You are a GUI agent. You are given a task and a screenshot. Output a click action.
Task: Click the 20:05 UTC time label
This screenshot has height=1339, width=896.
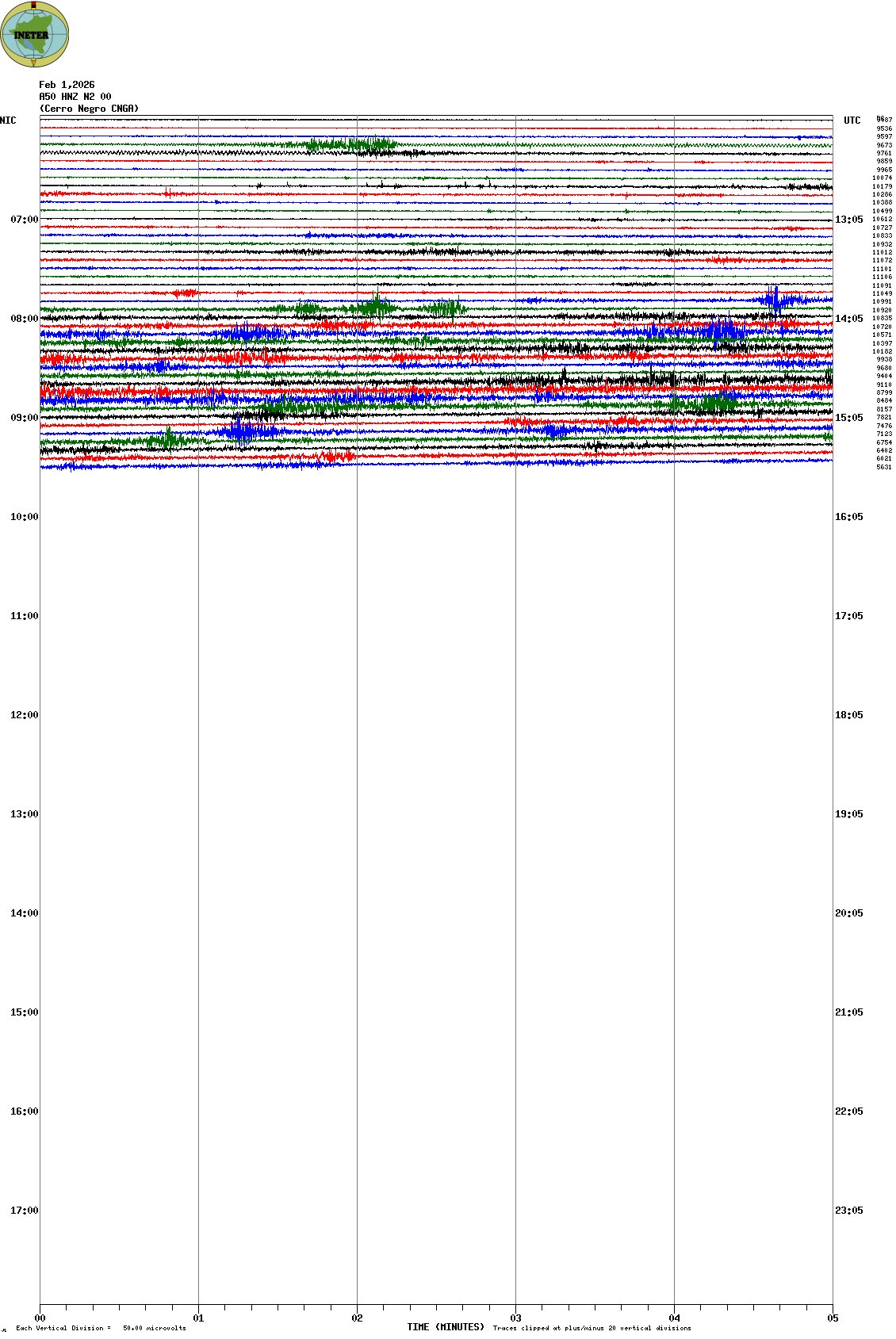pos(848,913)
